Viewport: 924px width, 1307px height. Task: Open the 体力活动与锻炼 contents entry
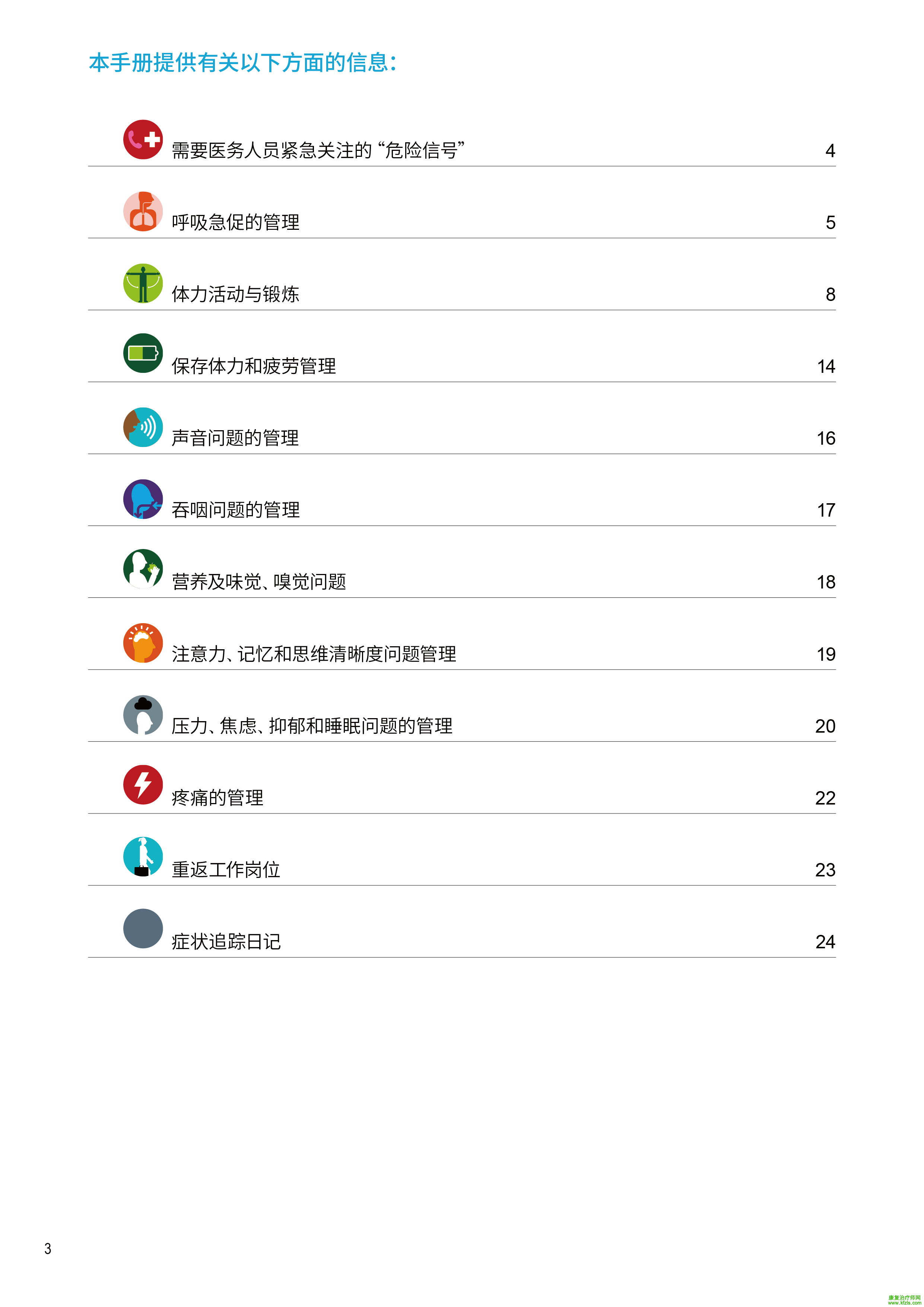(235, 294)
